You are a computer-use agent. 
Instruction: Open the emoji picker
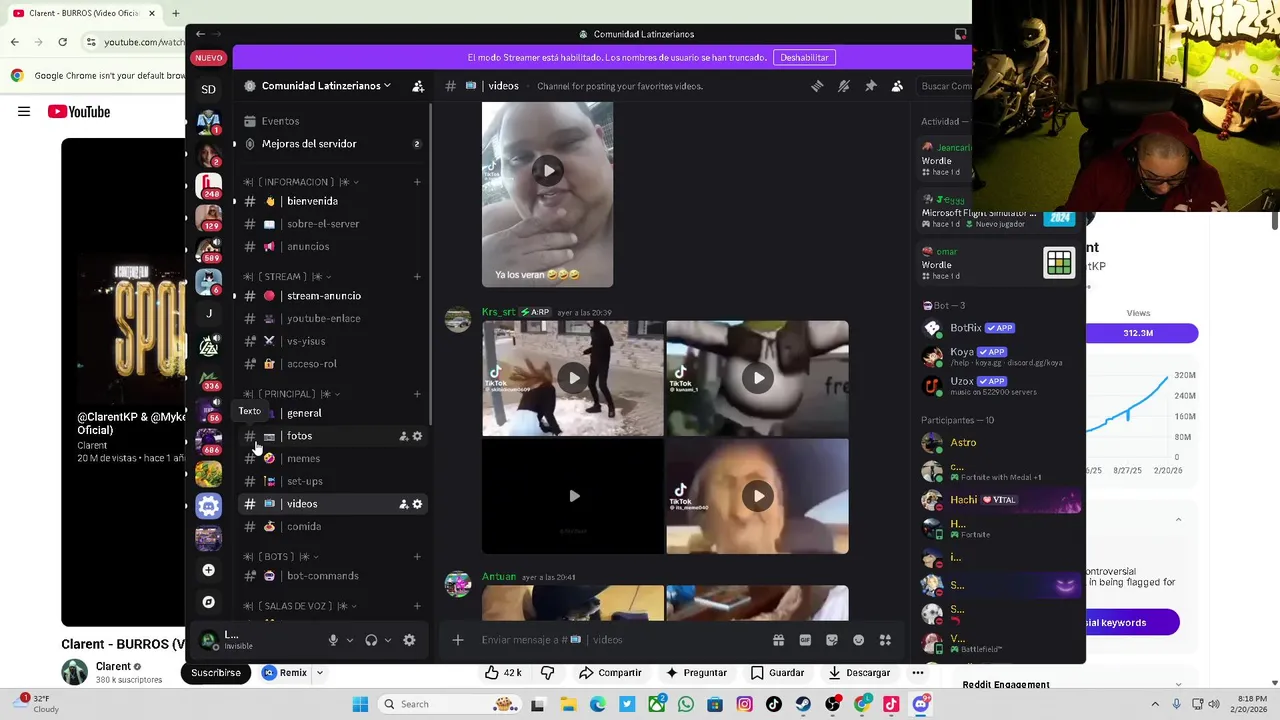click(858, 640)
